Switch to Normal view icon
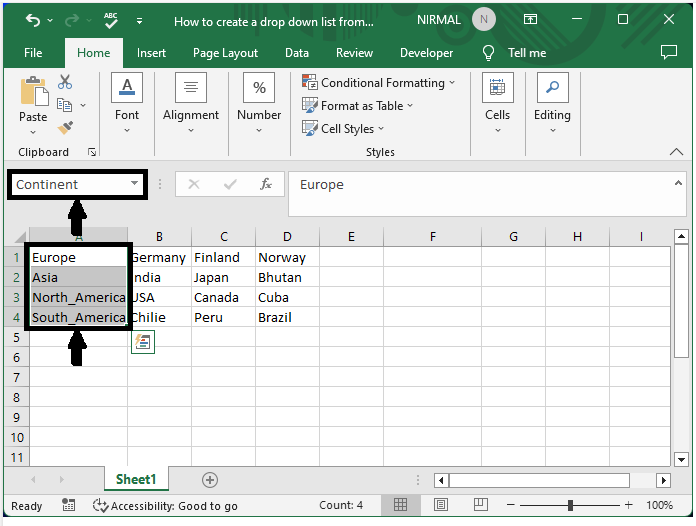This screenshot has width=696, height=526. 400,505
